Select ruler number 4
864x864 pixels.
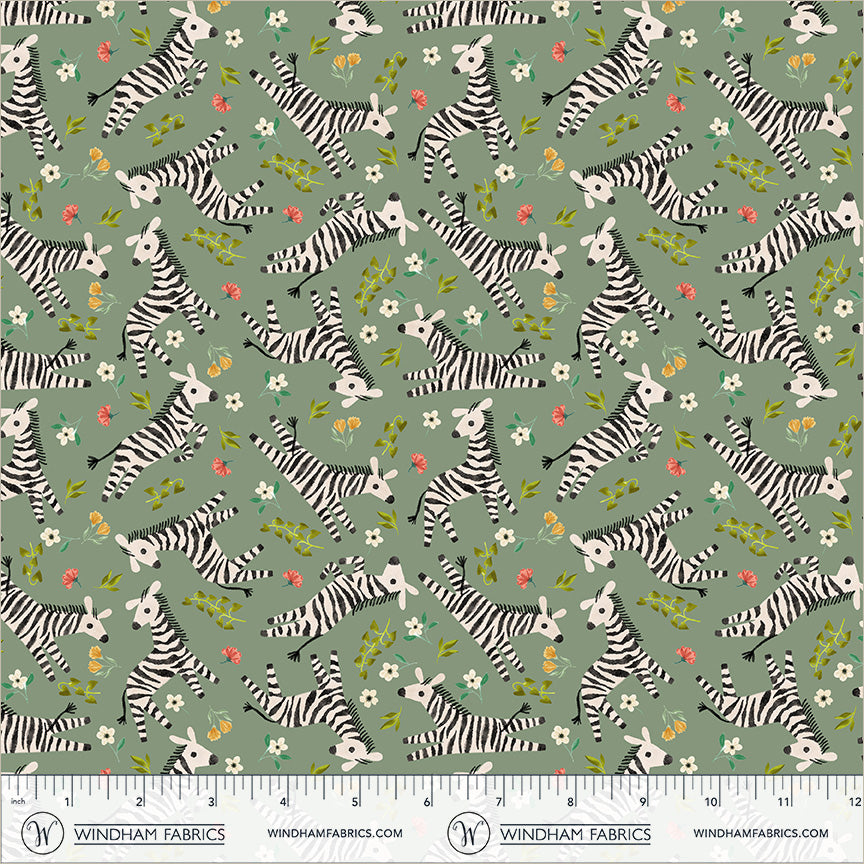click(283, 801)
